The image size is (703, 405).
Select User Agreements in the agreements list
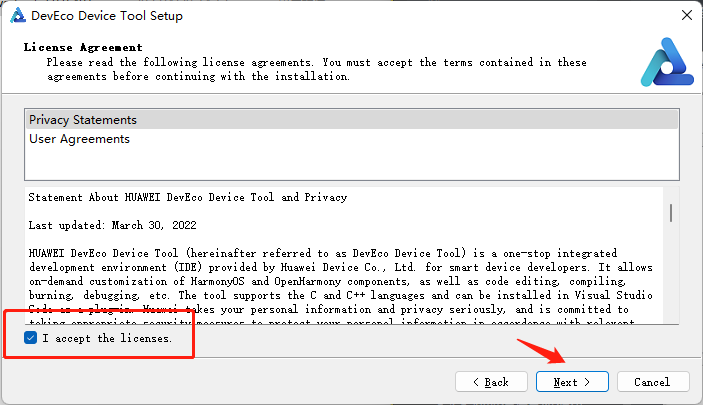coord(79,139)
